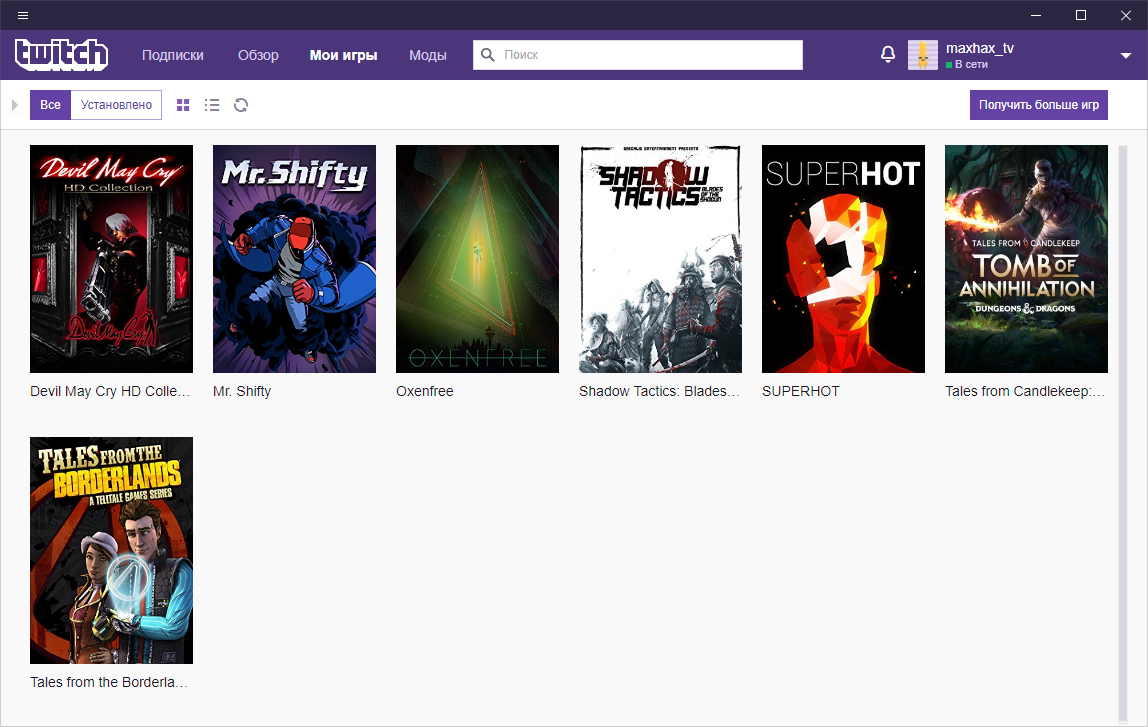Viewport: 1148px width, 727px height.
Task: Open the Моды tab
Action: click(x=428, y=55)
